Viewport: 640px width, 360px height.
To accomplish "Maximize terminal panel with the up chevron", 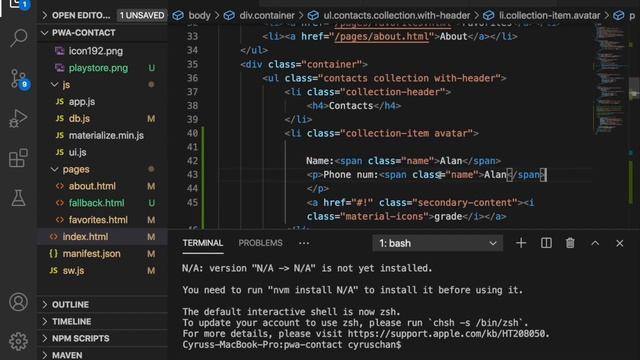I will click(x=595, y=243).
